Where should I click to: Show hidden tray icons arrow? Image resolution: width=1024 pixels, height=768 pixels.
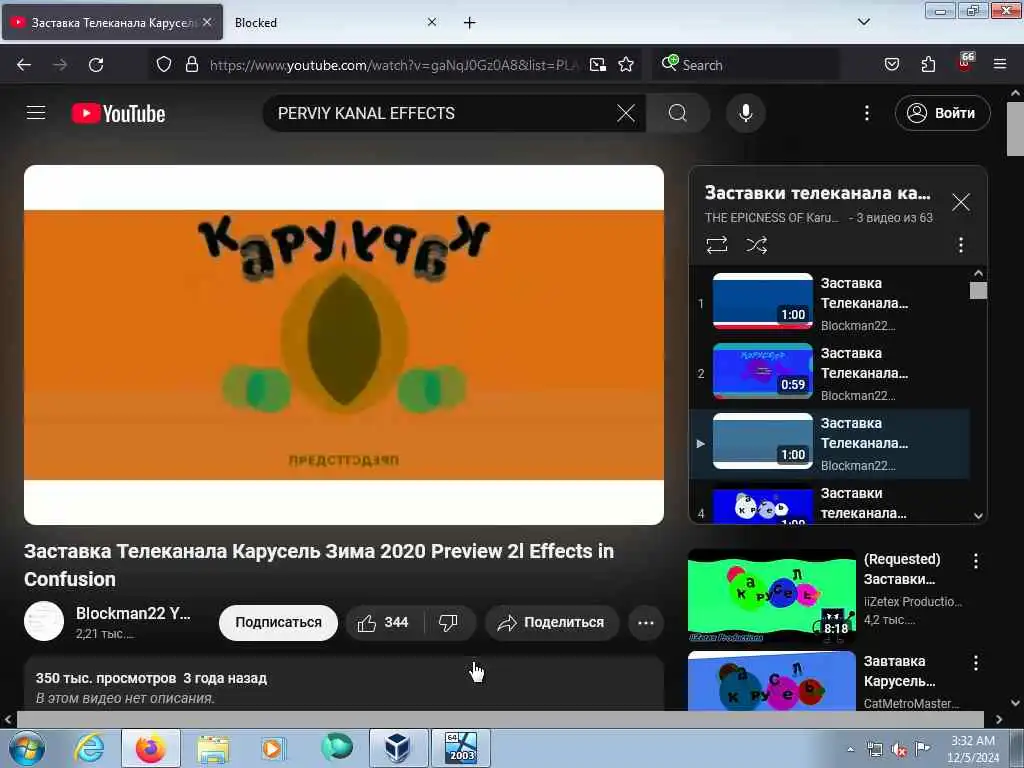point(850,750)
